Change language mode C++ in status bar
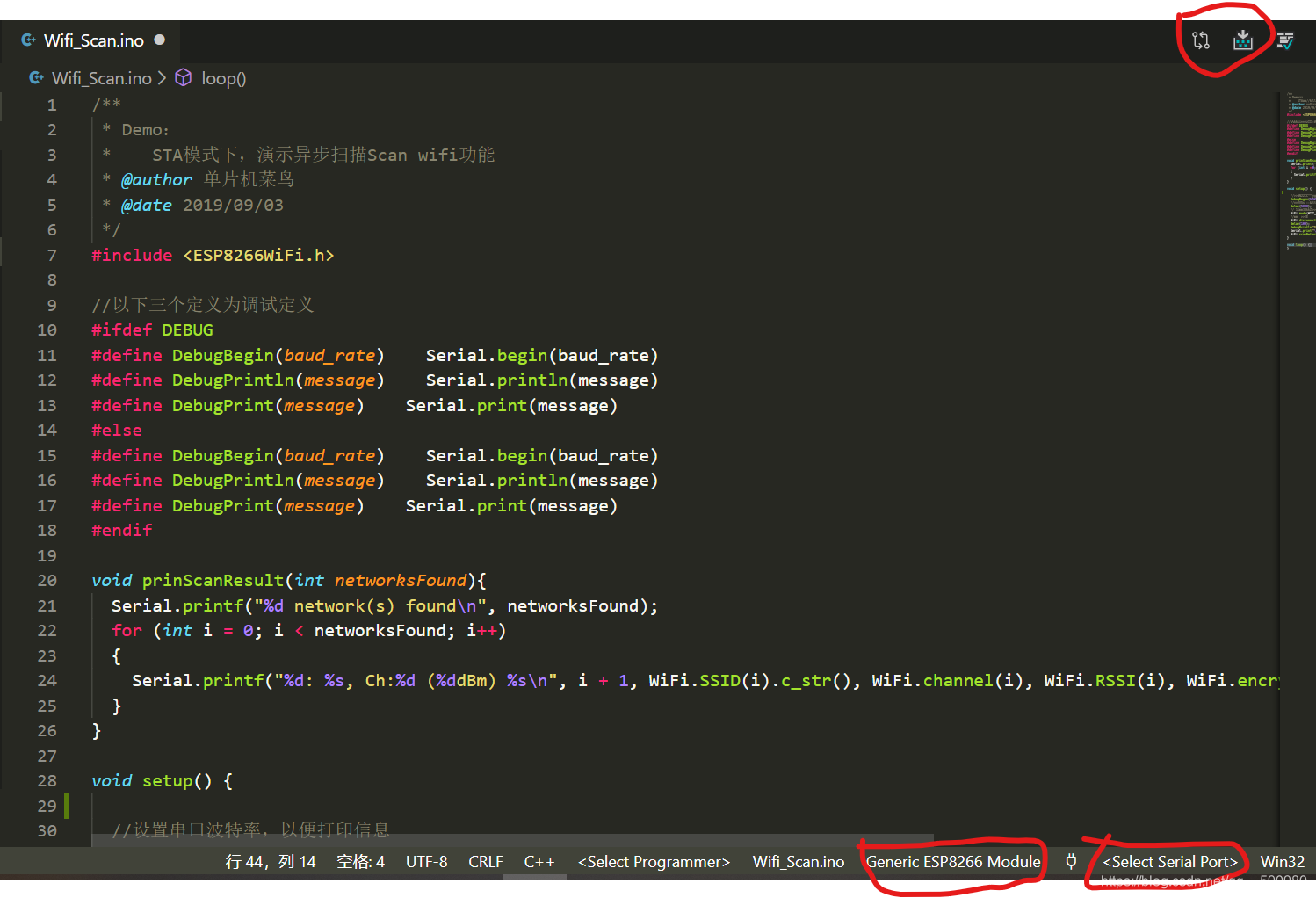1316x898 pixels. coord(539,862)
